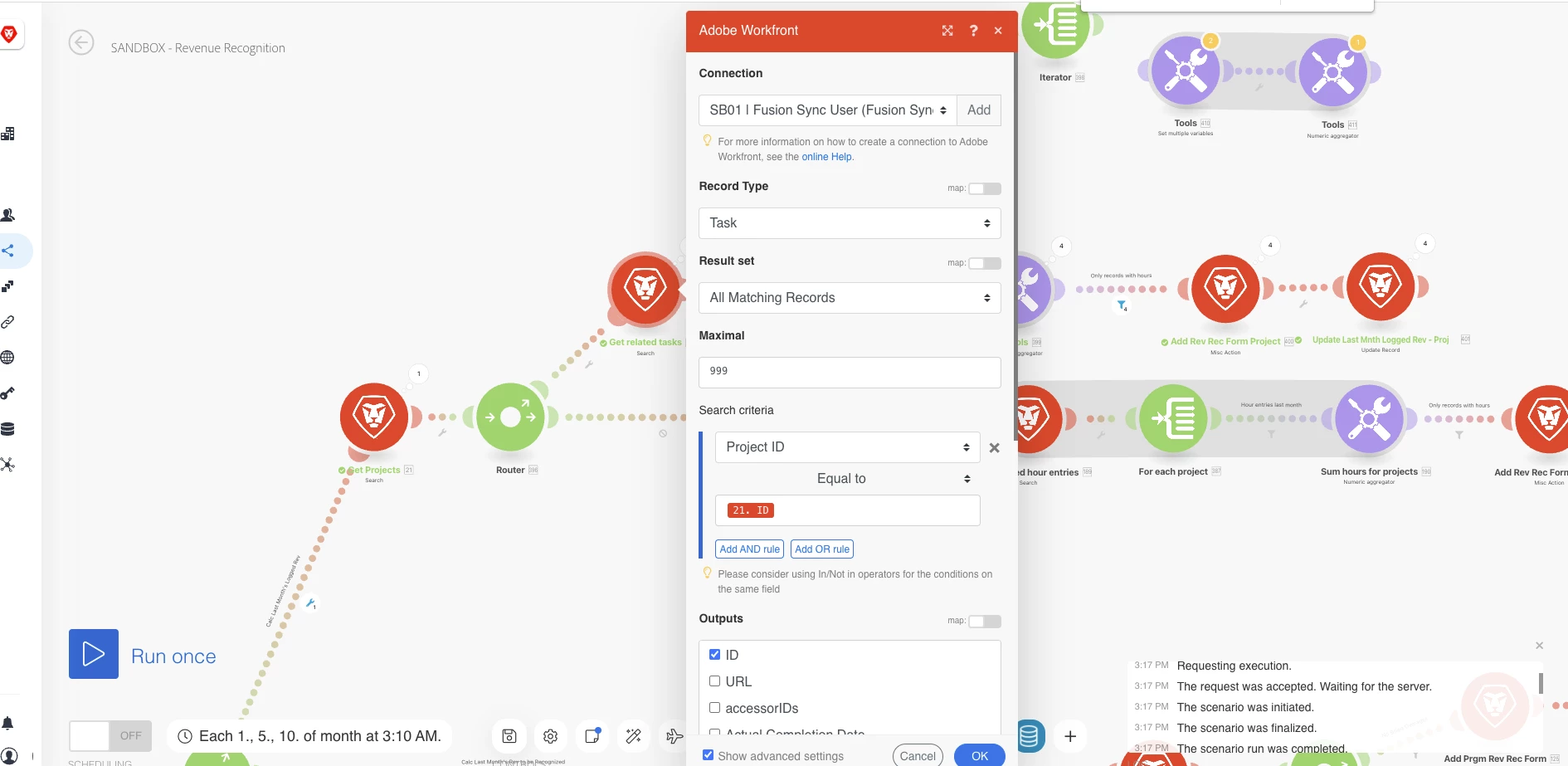Select the For each project module

(x=1173, y=419)
